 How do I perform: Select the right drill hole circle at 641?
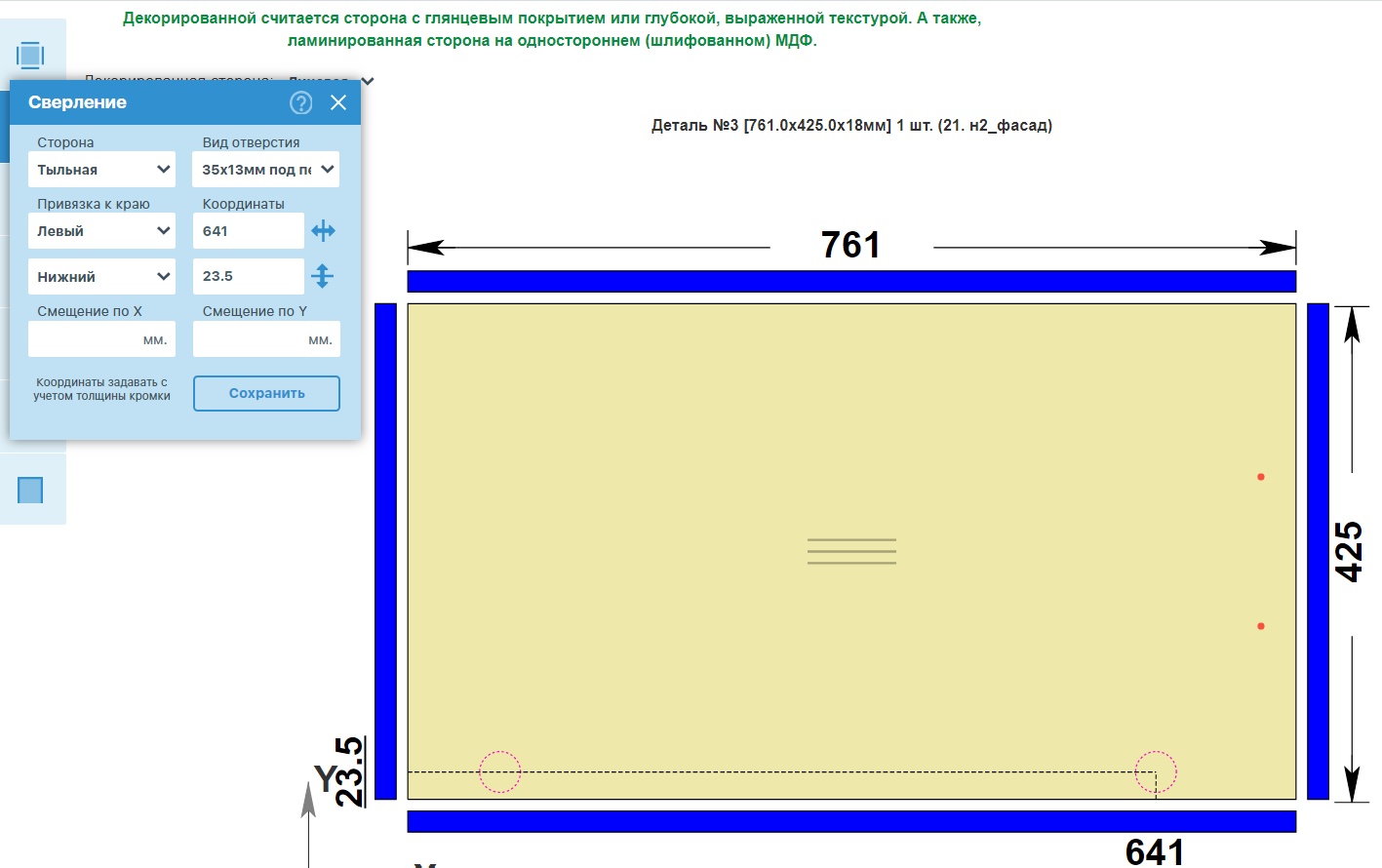pyautogui.click(x=1156, y=771)
